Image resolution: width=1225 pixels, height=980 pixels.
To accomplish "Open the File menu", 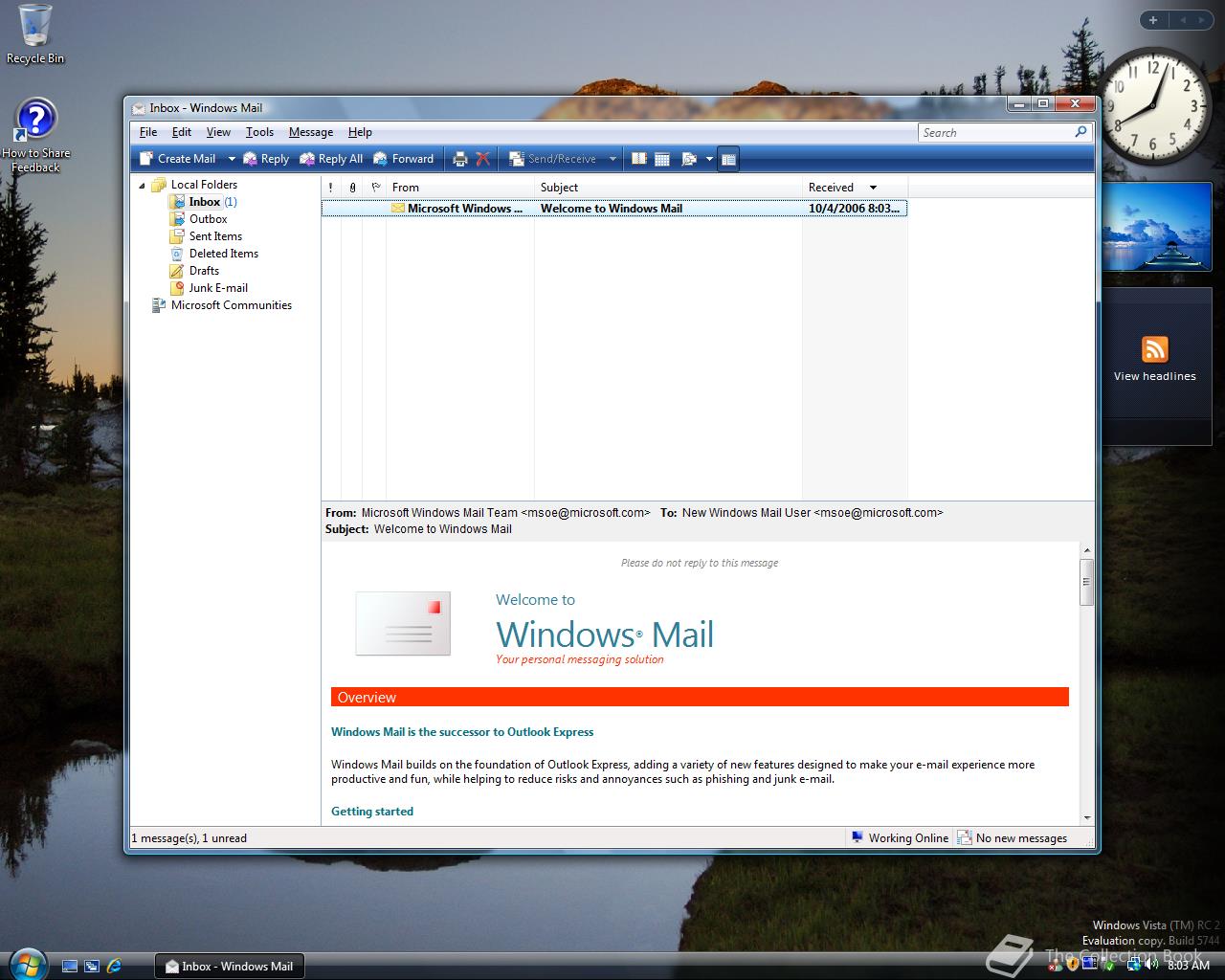I will tap(148, 132).
